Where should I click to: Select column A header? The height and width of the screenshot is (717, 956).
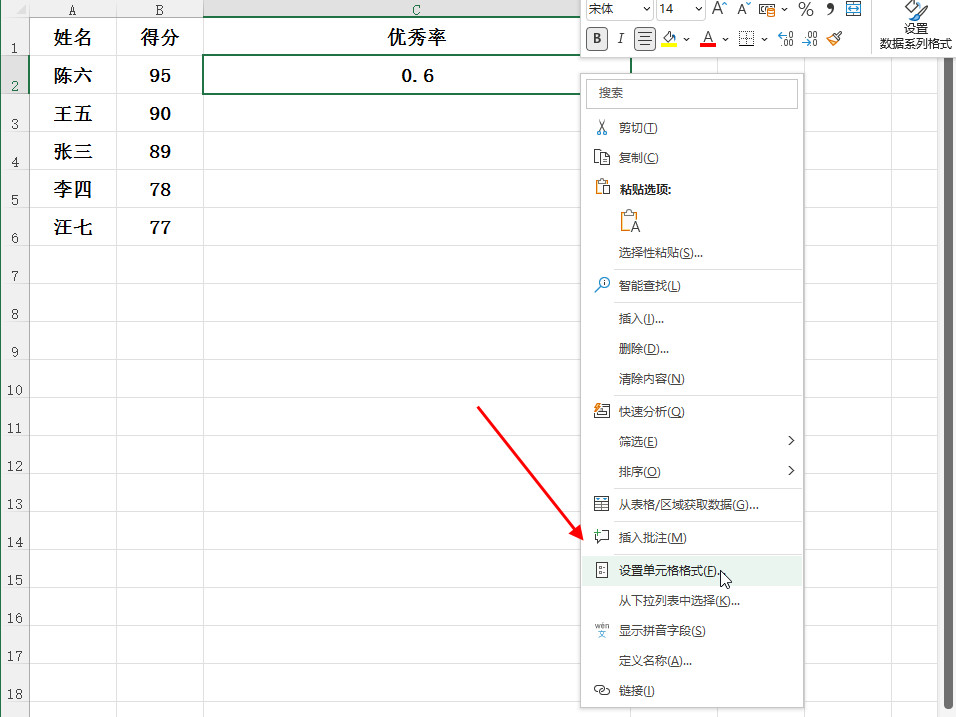coord(73,9)
